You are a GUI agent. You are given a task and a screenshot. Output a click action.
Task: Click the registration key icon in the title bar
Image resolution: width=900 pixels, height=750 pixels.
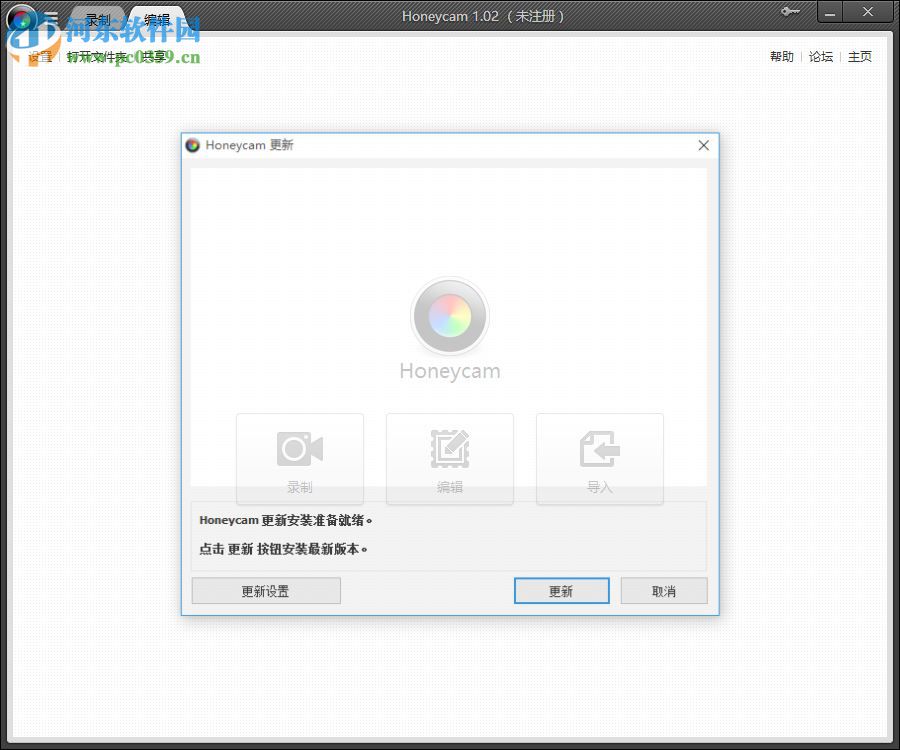790,13
